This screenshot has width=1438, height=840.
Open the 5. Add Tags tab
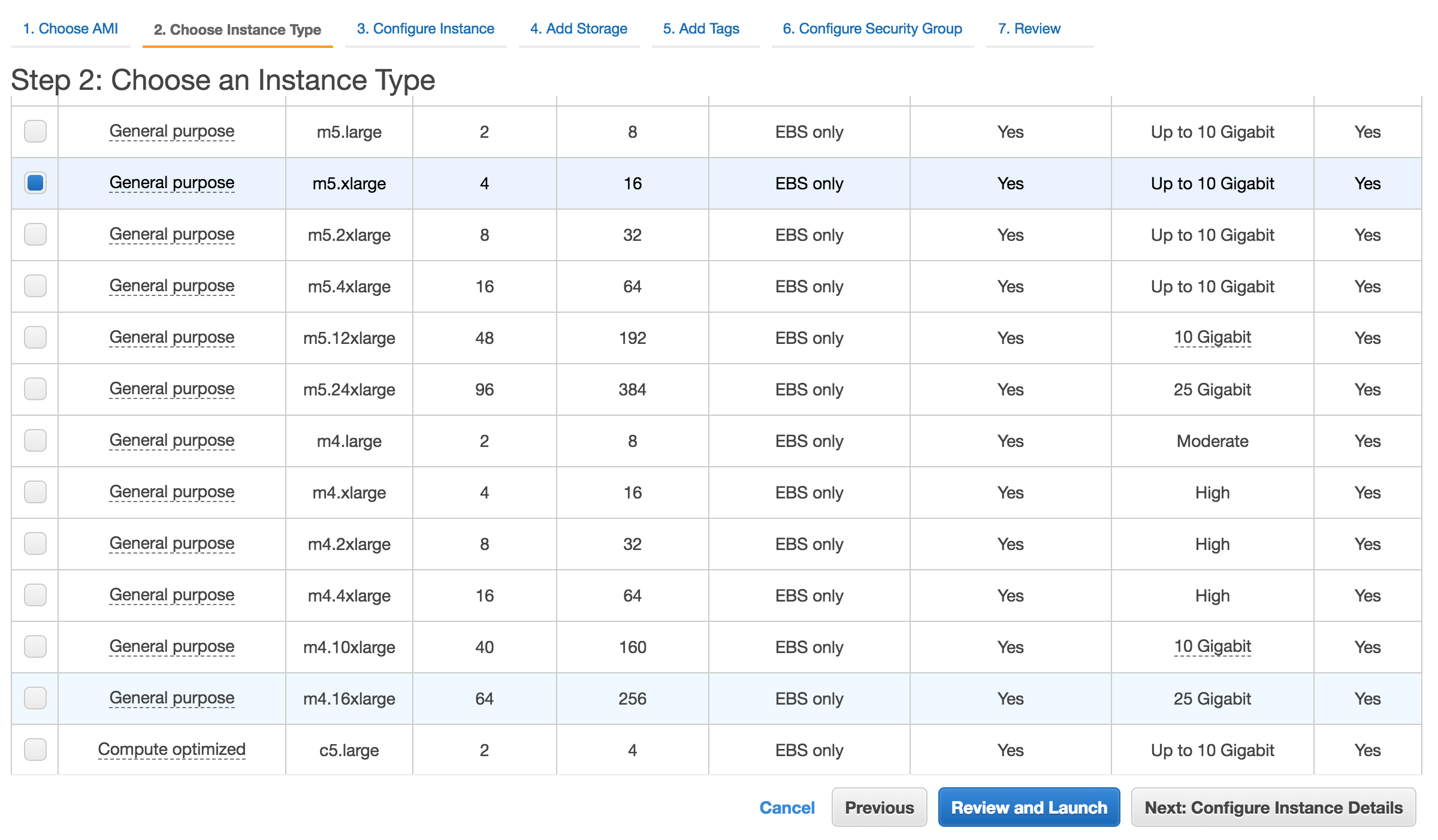point(701,29)
